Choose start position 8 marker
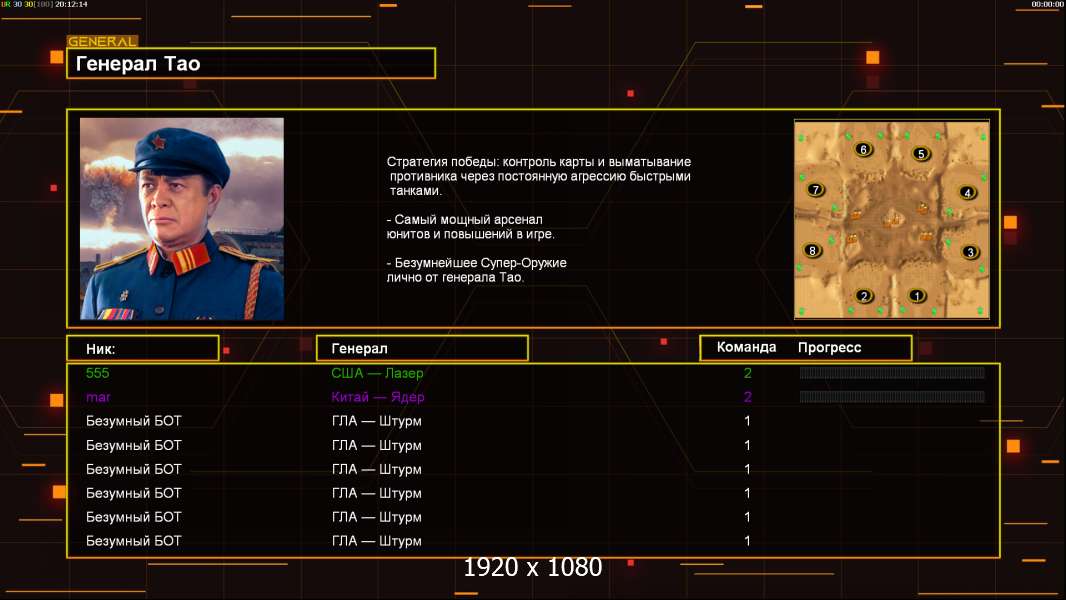Image resolution: width=1066 pixels, height=600 pixels. coord(812,251)
